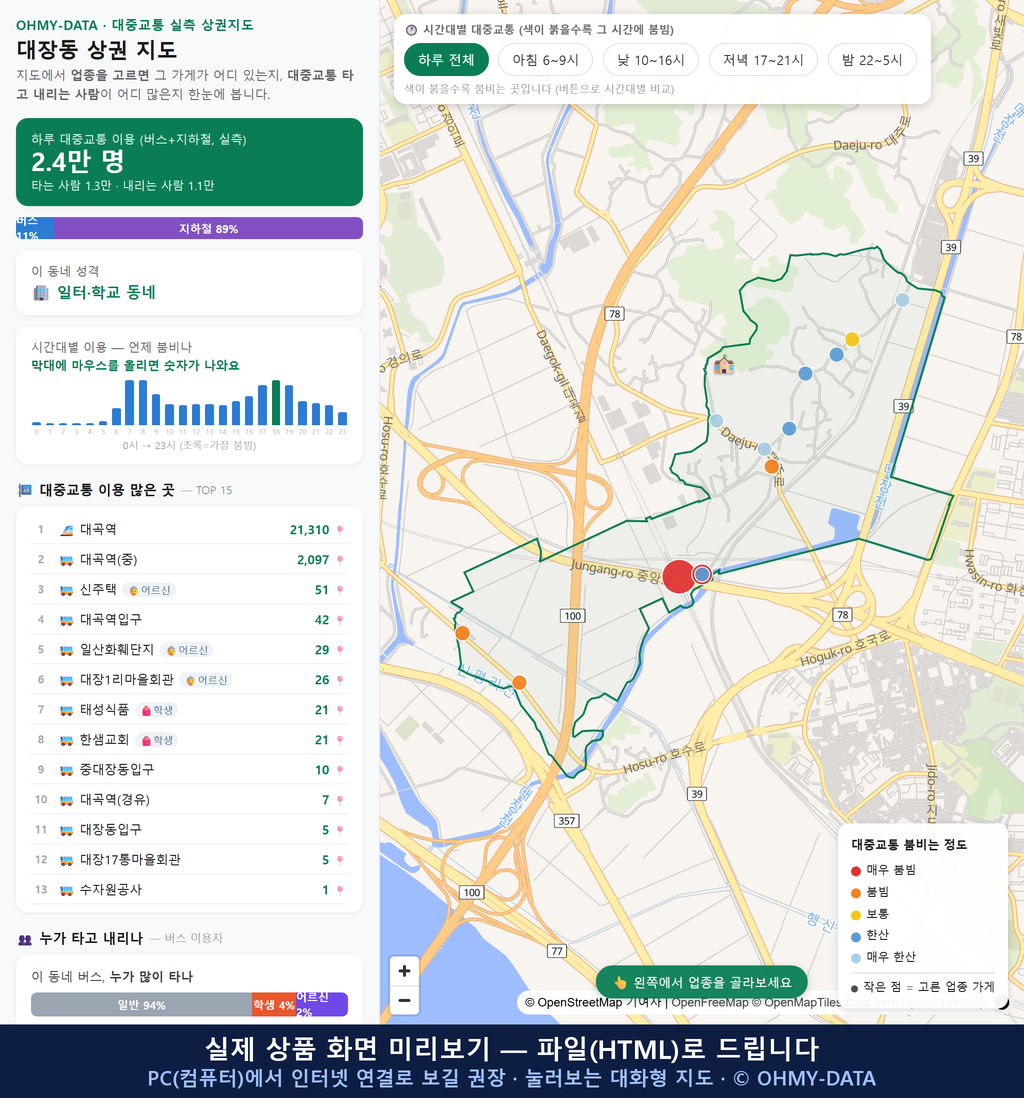Click the orange marker by the Daeju-ro label
The height and width of the screenshot is (1098, 1024).
coord(771,466)
